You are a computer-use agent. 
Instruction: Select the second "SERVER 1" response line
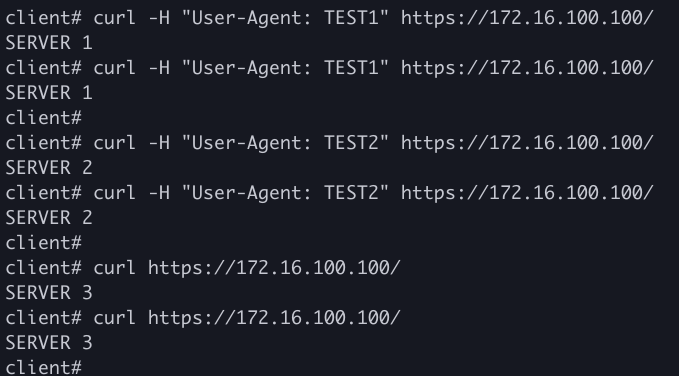(49, 93)
